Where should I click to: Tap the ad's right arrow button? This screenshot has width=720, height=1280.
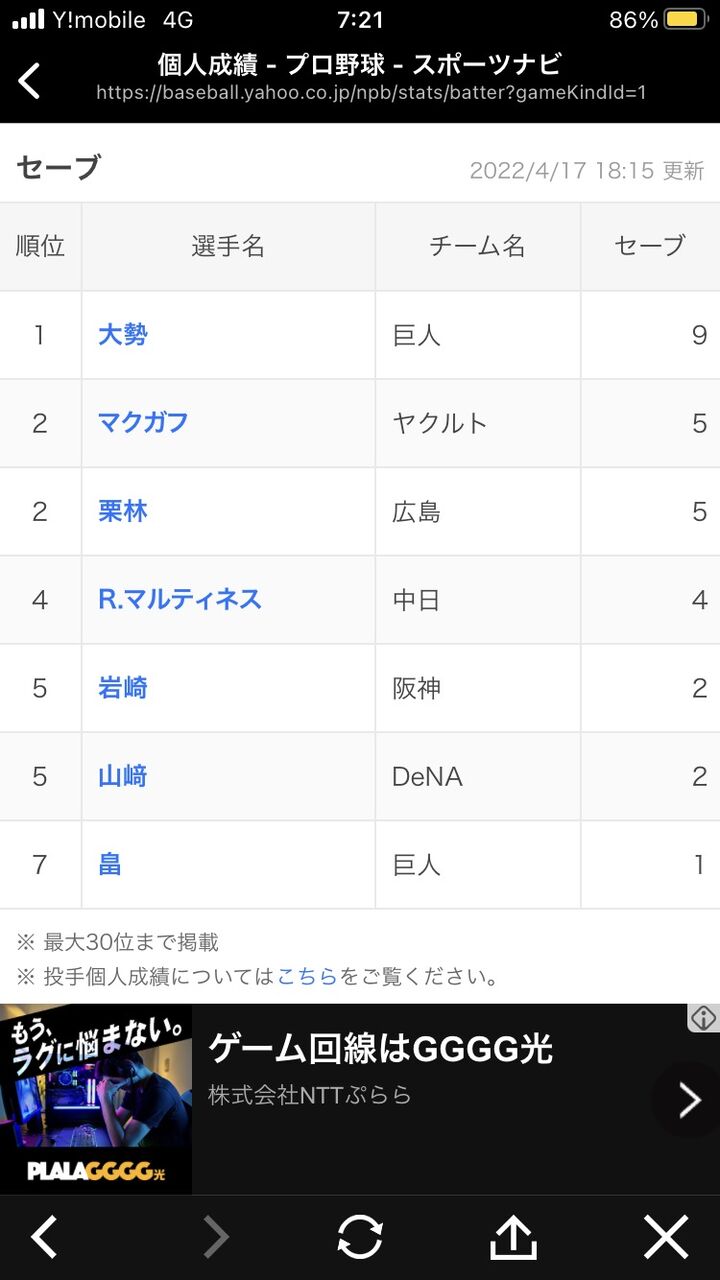pos(688,1100)
